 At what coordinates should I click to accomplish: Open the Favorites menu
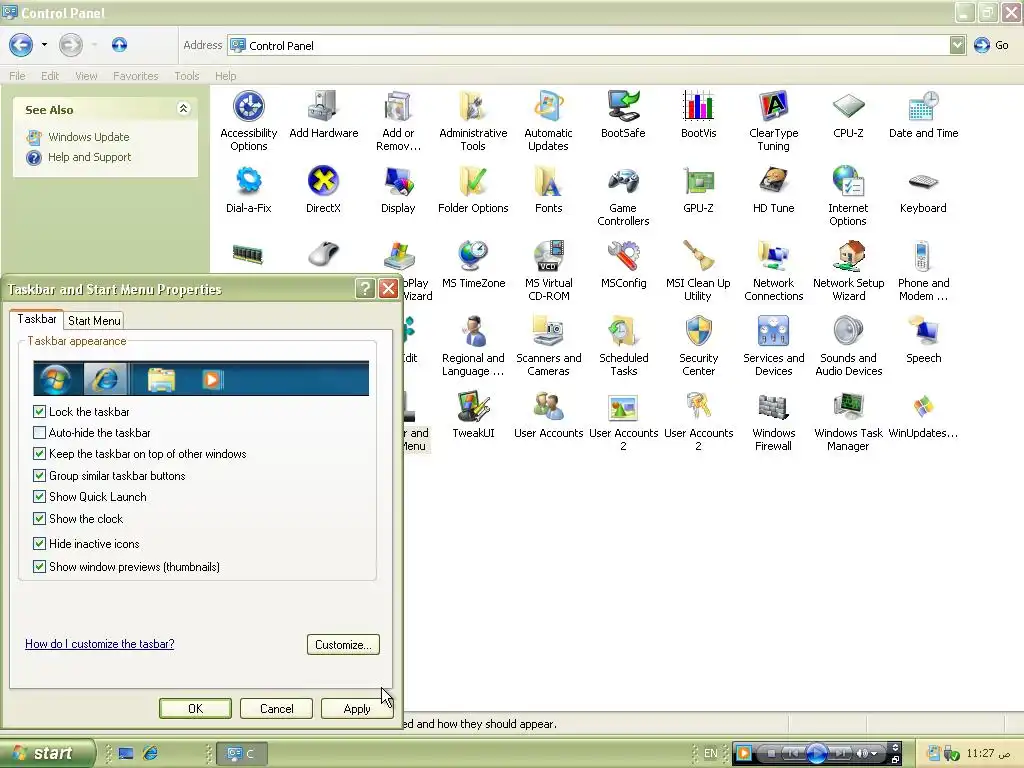pos(135,76)
